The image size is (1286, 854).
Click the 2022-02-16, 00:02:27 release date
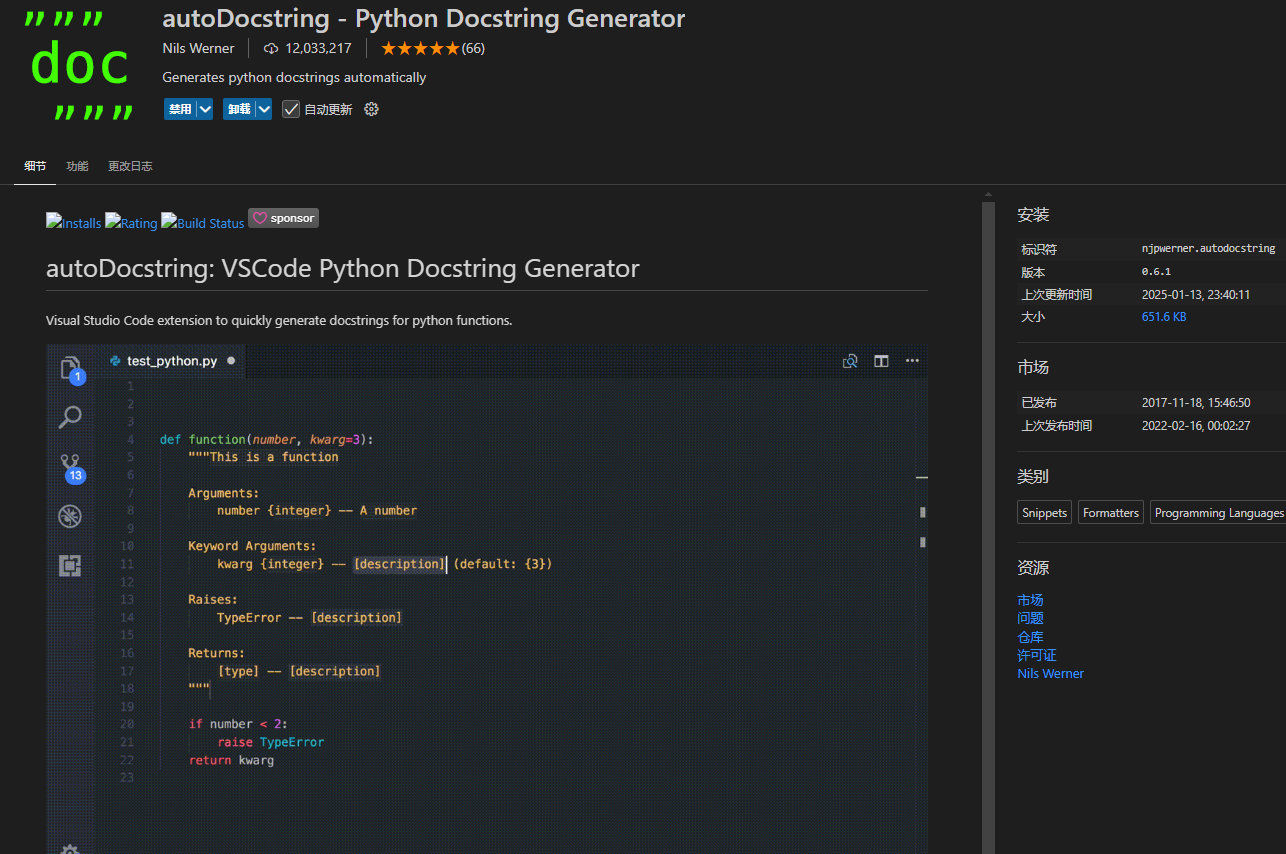coord(1196,426)
